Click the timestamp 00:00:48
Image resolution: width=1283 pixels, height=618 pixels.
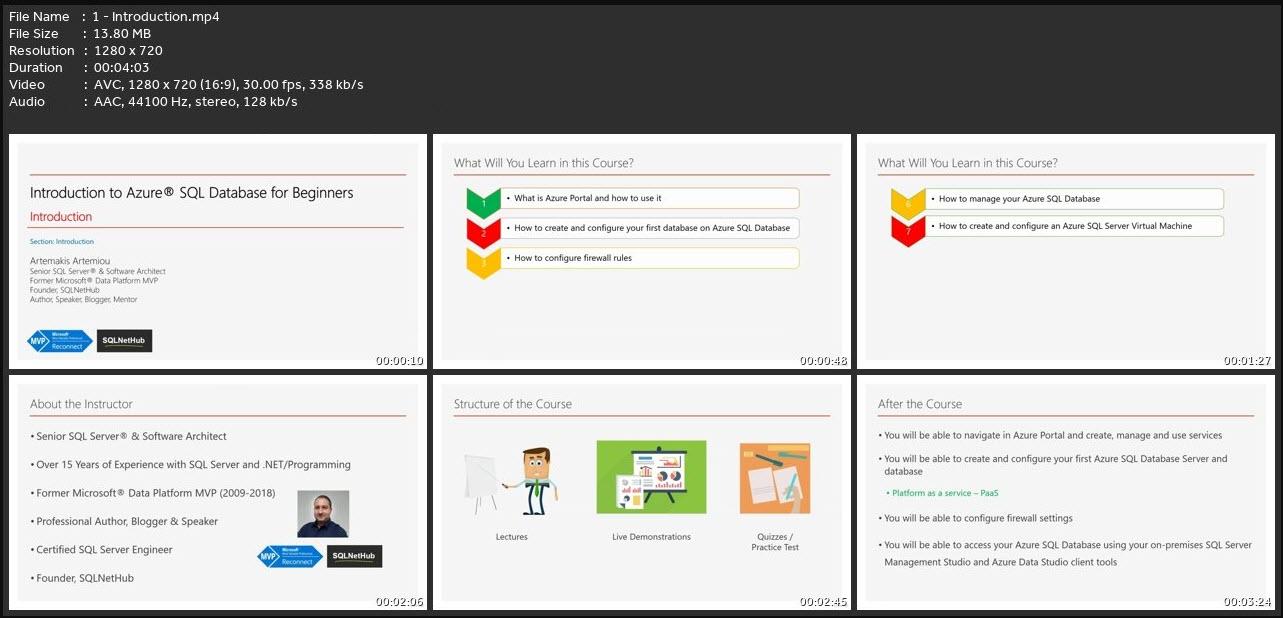point(824,361)
